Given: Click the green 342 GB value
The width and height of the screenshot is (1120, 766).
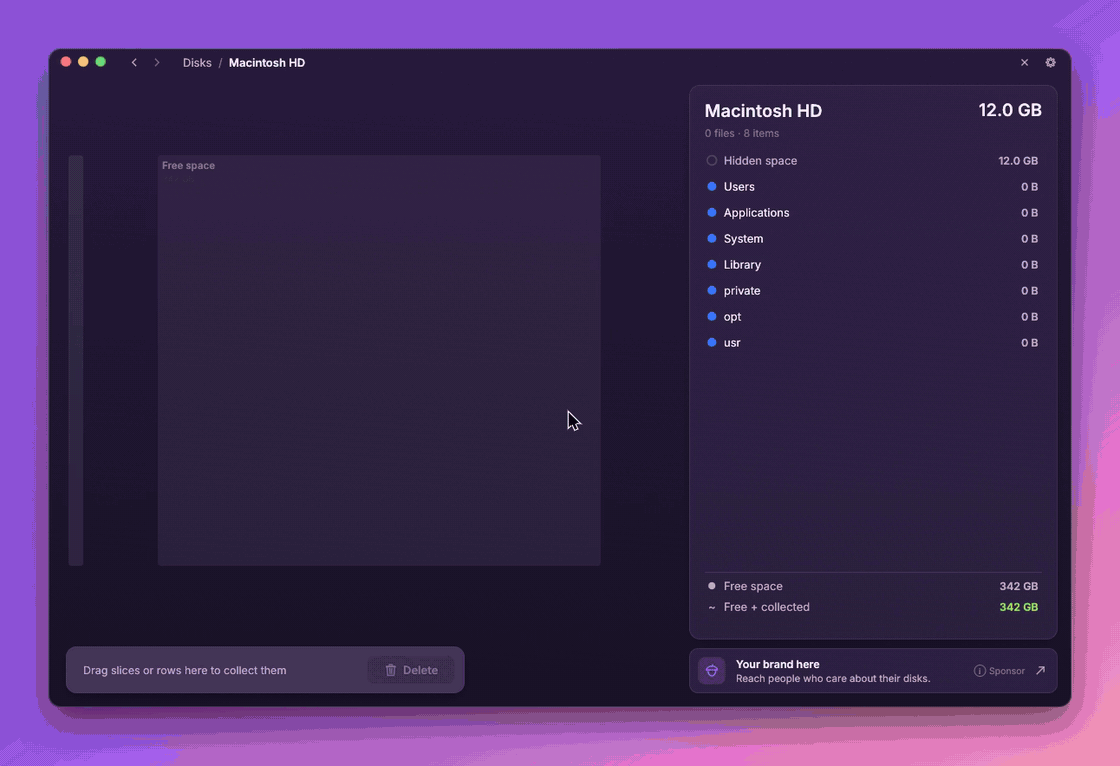Looking at the screenshot, I should 1019,607.
